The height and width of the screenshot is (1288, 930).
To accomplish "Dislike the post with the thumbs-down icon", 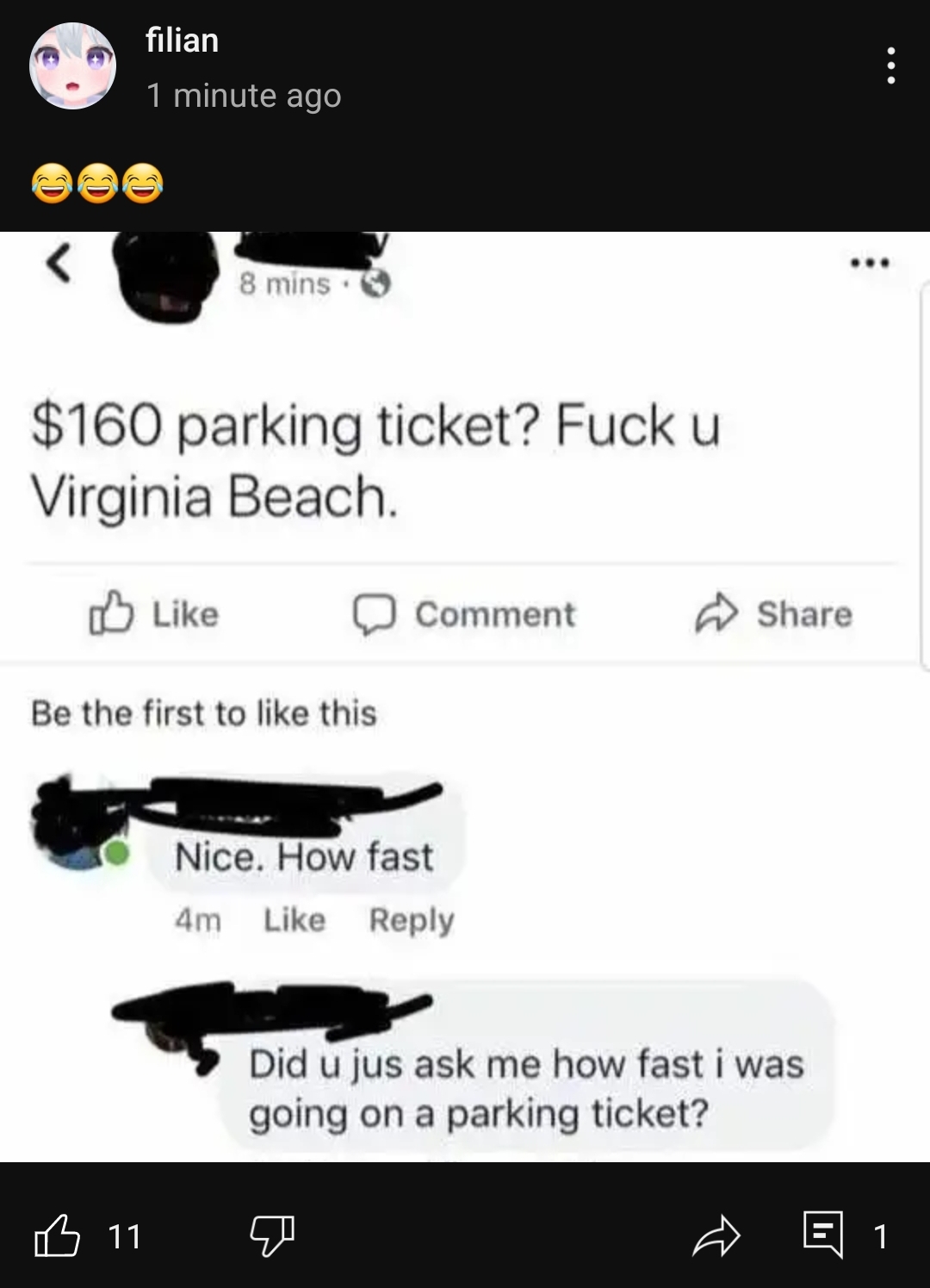I will pos(272,1236).
